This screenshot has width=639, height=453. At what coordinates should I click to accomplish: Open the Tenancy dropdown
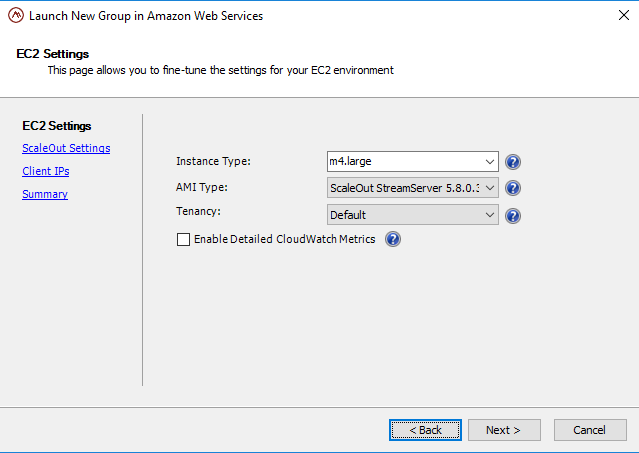pos(489,215)
